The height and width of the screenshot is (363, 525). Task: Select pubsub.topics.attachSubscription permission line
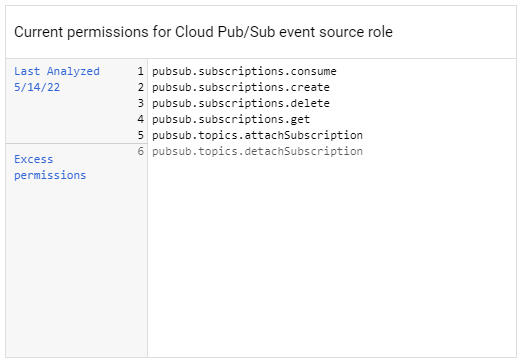point(257,135)
